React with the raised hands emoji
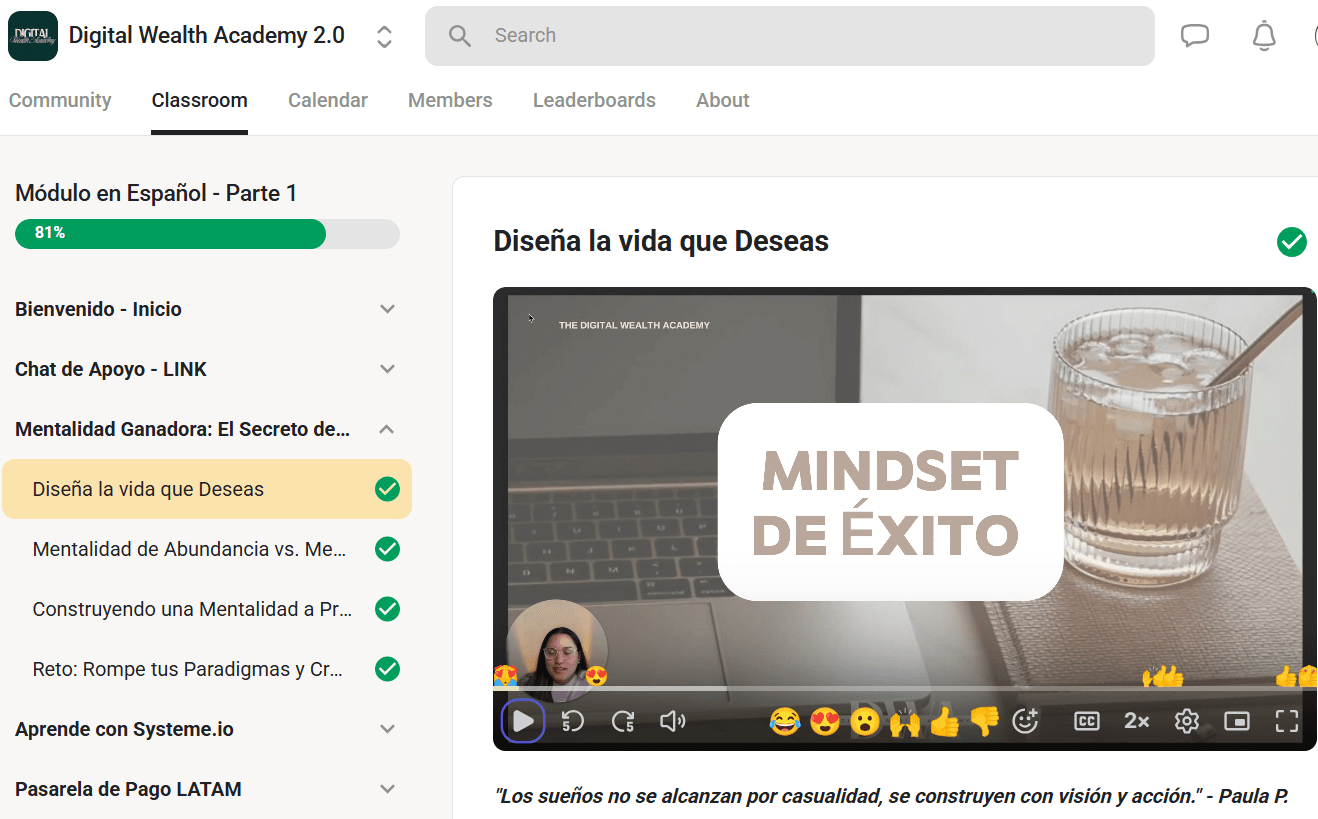This screenshot has height=819, width=1318. (905, 721)
